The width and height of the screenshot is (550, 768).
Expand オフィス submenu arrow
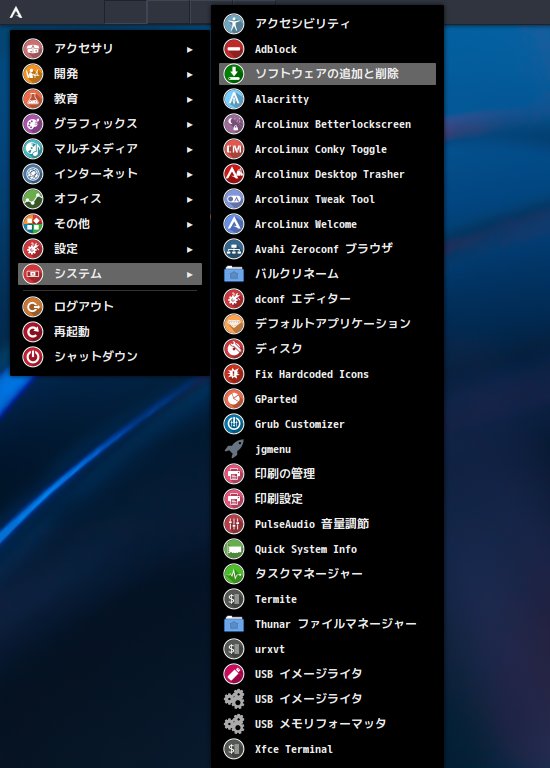click(190, 199)
